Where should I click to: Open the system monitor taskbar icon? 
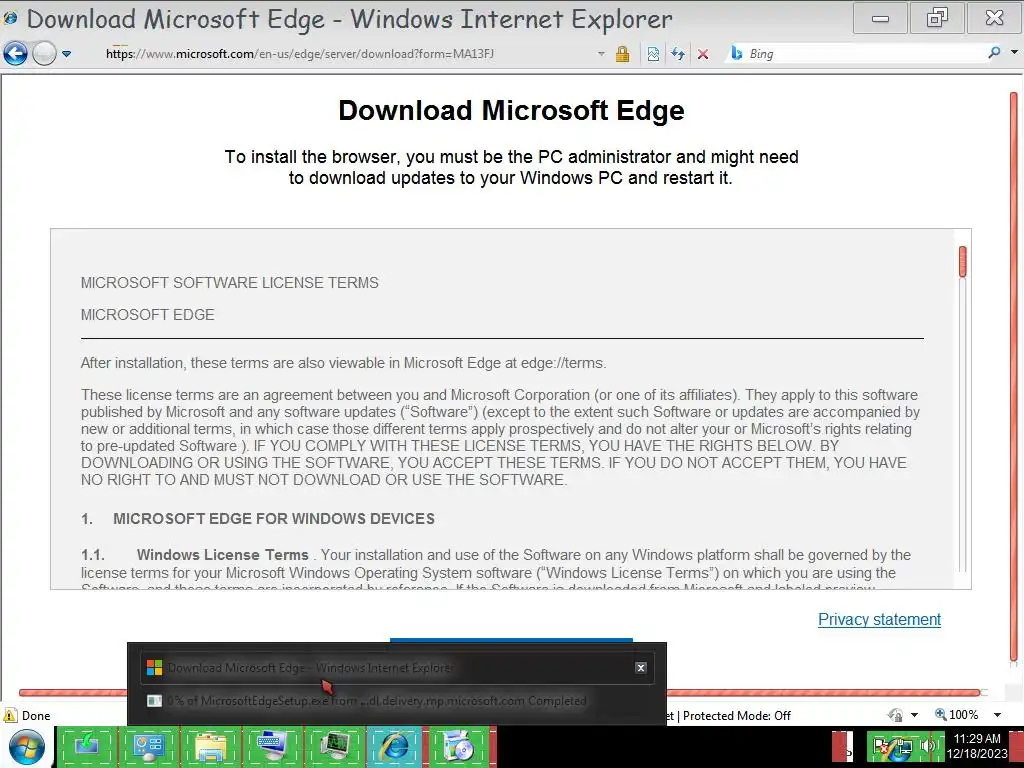pos(334,746)
